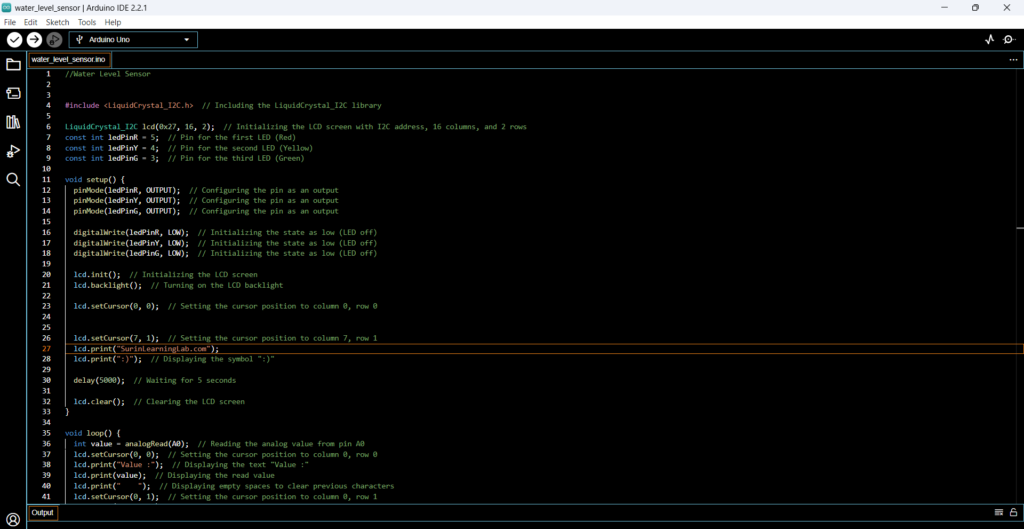The height and width of the screenshot is (529, 1024).
Task: Minimize the Arduino IDE window
Action: tap(944, 7)
